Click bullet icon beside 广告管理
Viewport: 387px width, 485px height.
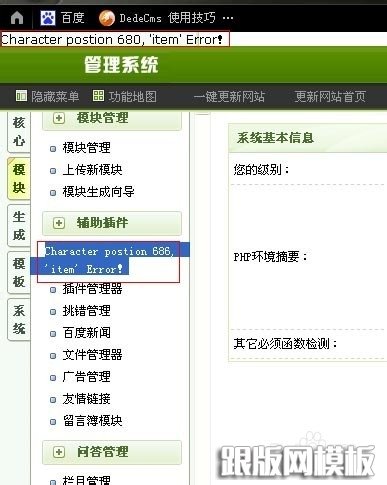[x=53, y=378]
